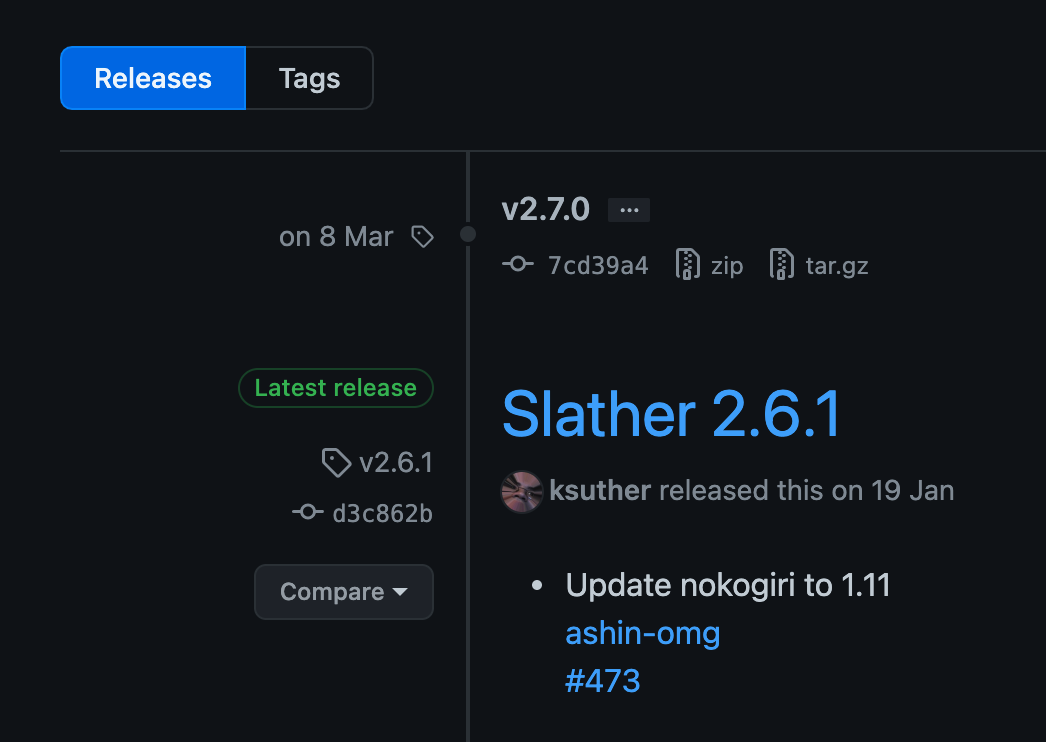Click the zip file archive icon
This screenshot has height=742, width=1046.
687,264
